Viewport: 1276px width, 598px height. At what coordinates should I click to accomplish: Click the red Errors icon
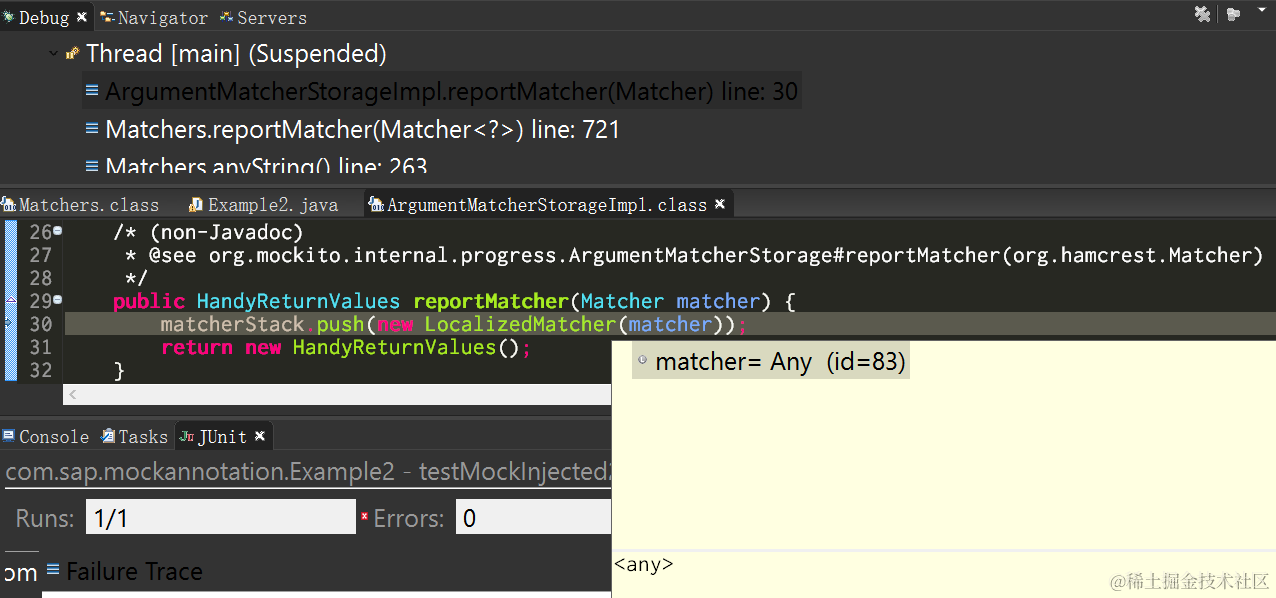[x=365, y=518]
